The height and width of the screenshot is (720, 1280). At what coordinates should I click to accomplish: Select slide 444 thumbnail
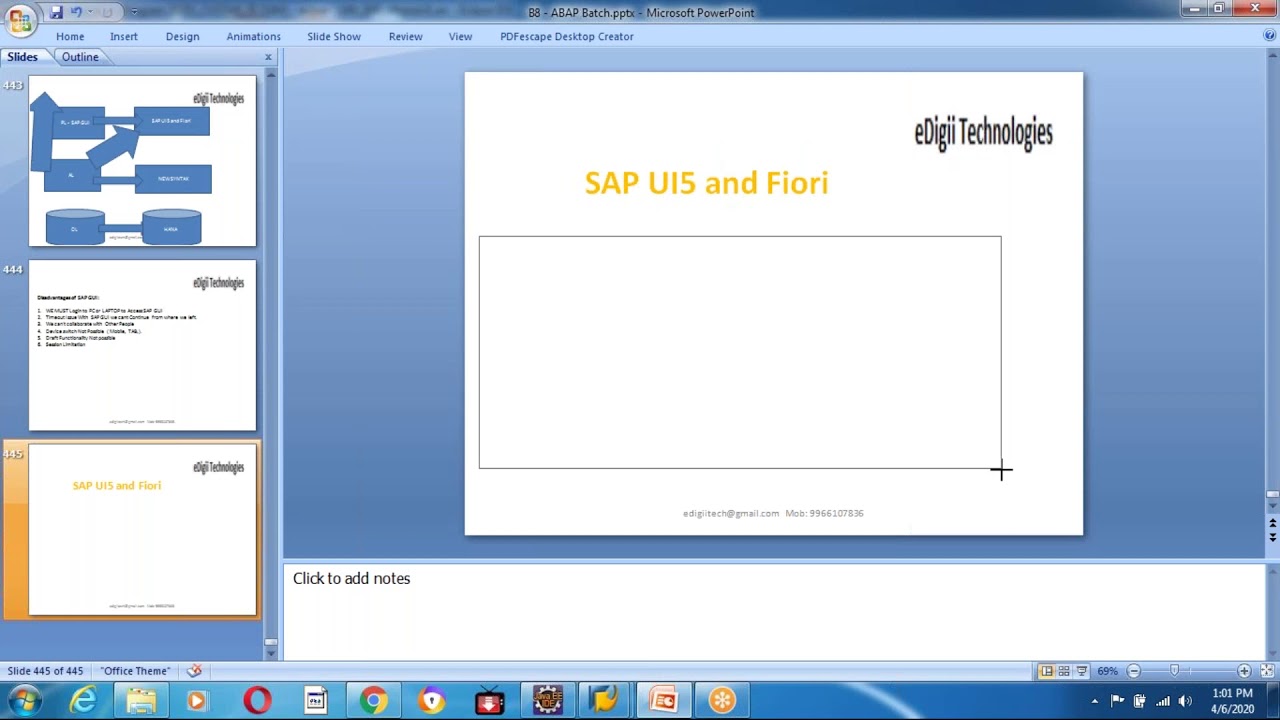142,345
